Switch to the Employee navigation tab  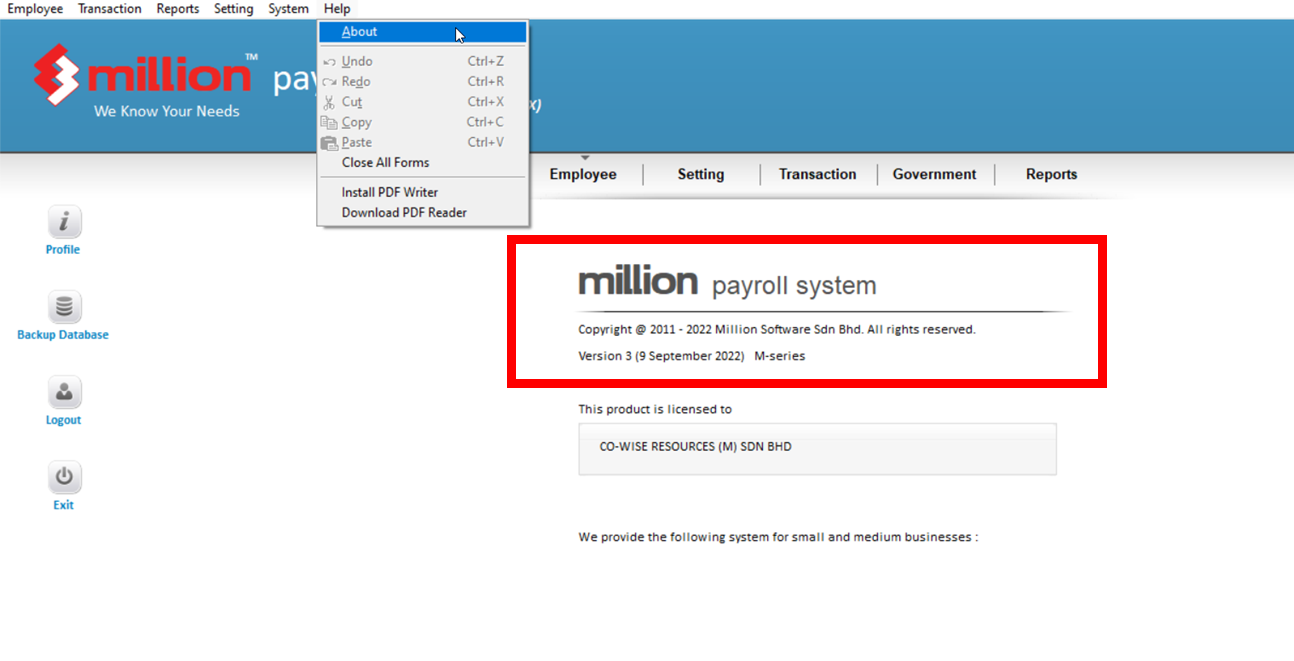(x=583, y=174)
